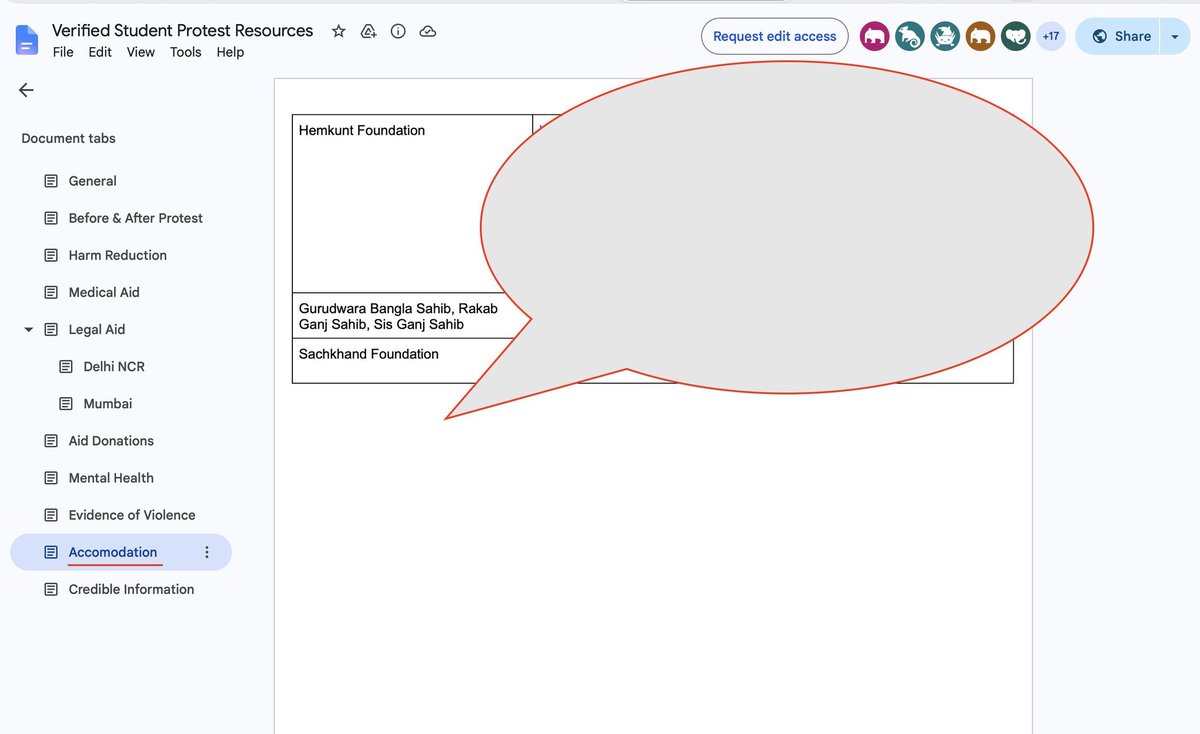Open the Evidence of Violence tab
Screen dimensions: 1200x734
(121, 515)
